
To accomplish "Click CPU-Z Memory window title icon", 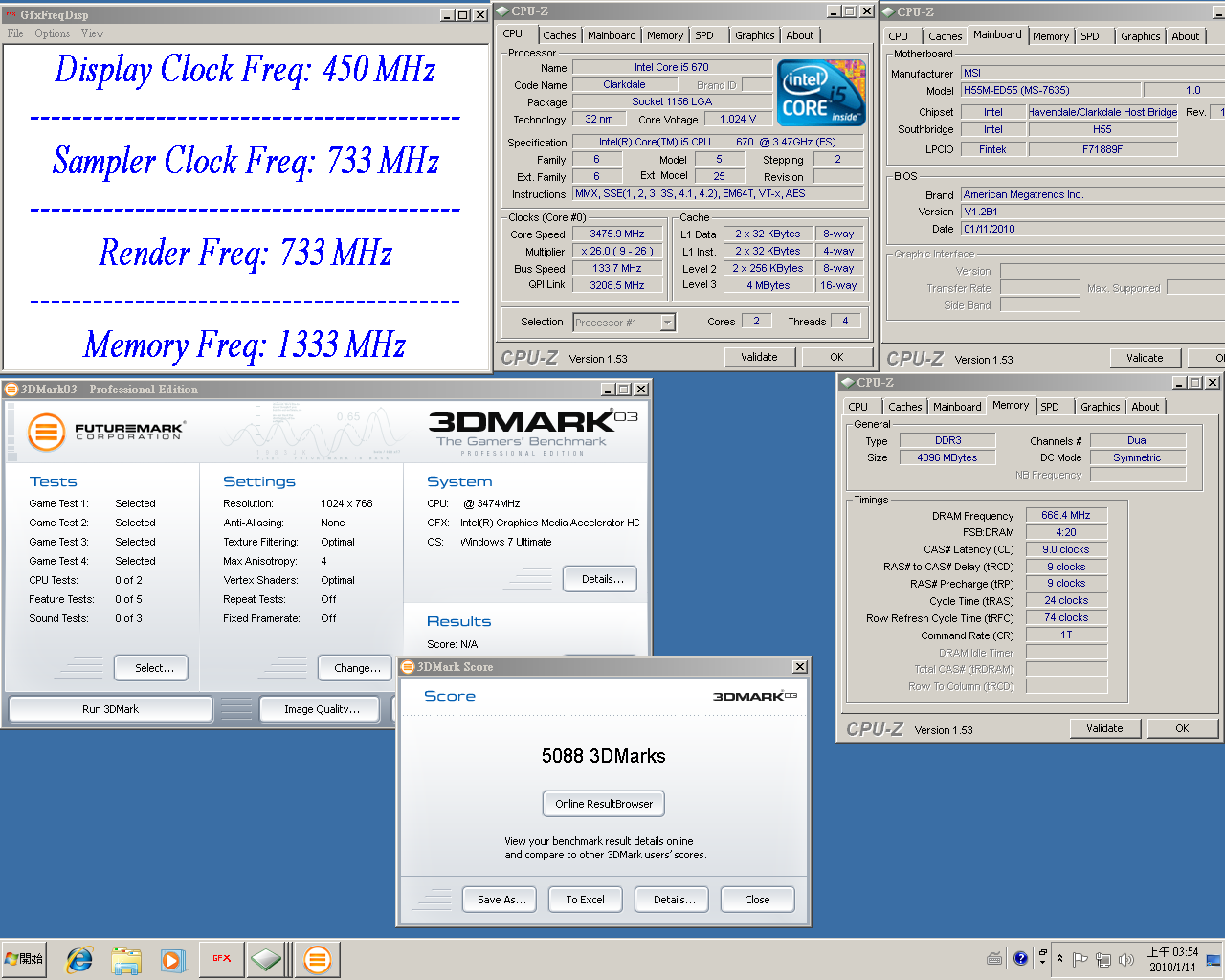I will click(847, 383).
